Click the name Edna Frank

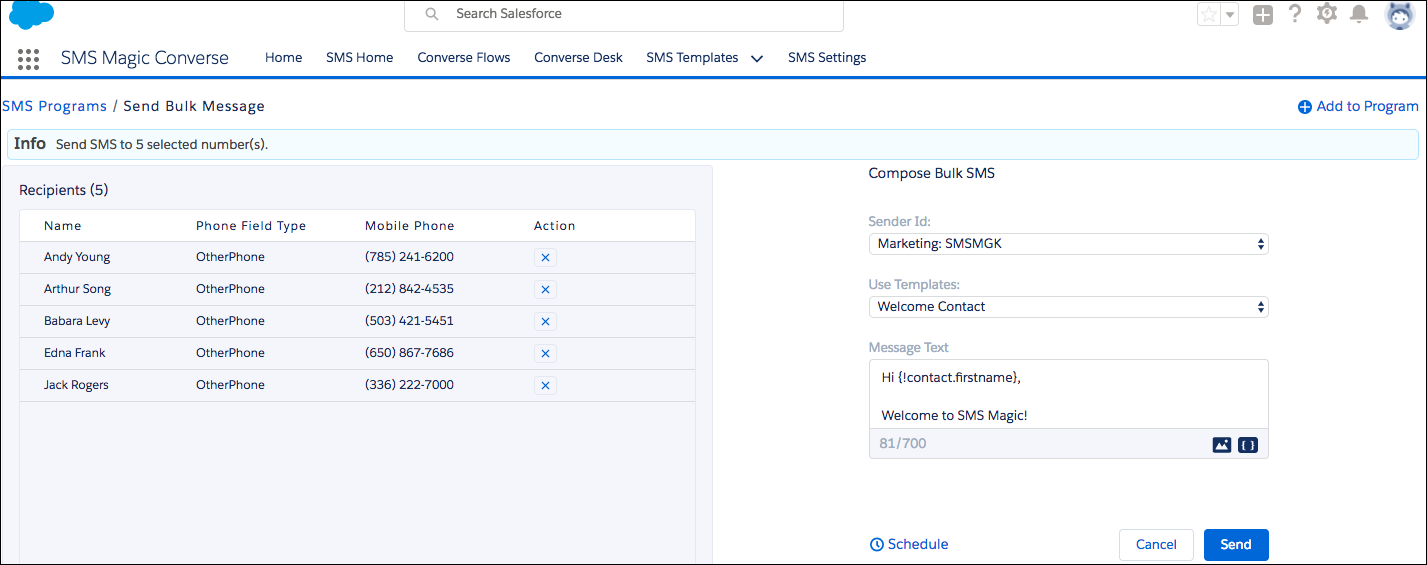point(75,353)
